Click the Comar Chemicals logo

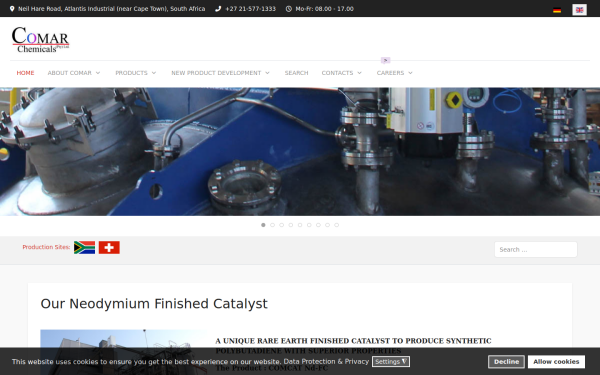click(40, 39)
